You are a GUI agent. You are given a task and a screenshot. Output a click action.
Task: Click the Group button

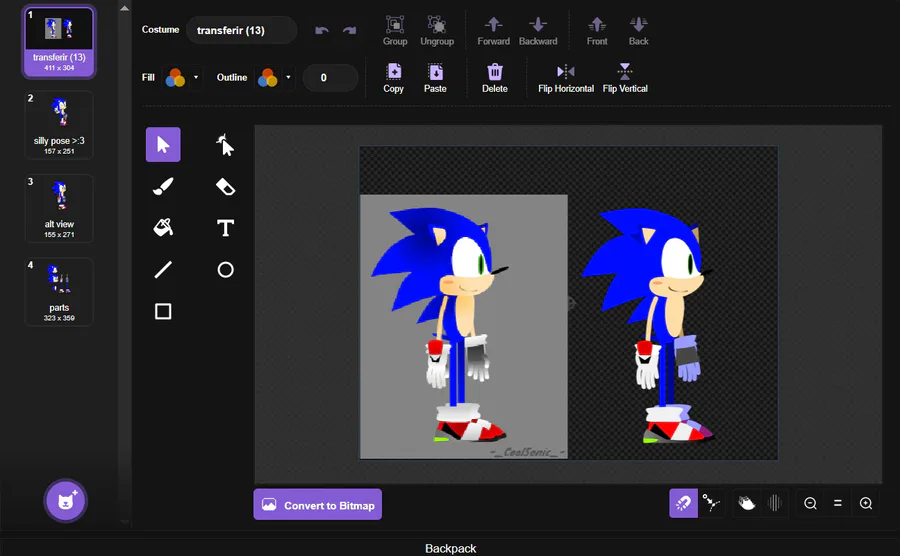pyautogui.click(x=395, y=30)
